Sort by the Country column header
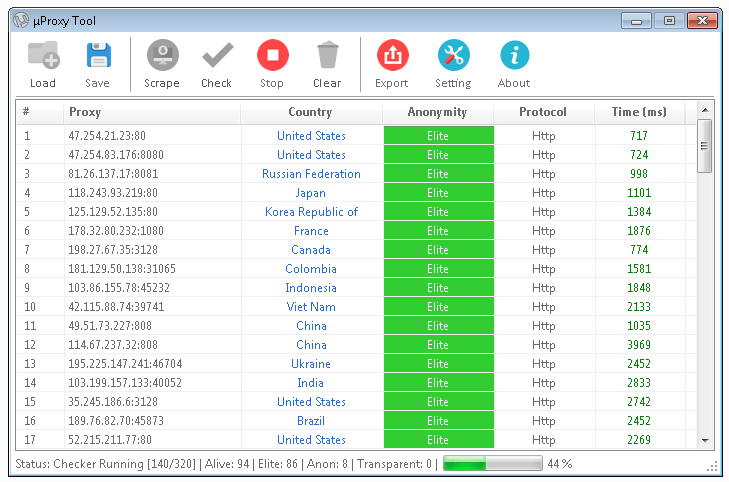 click(x=310, y=112)
